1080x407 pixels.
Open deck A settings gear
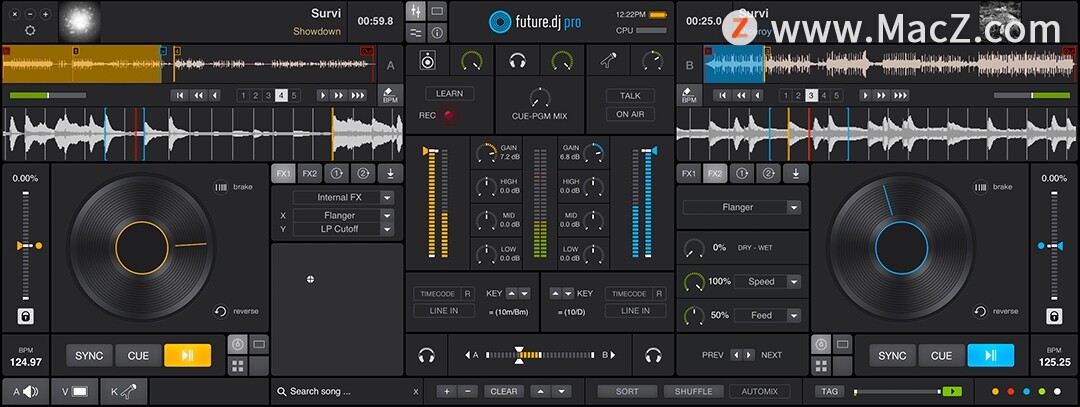coord(30,30)
